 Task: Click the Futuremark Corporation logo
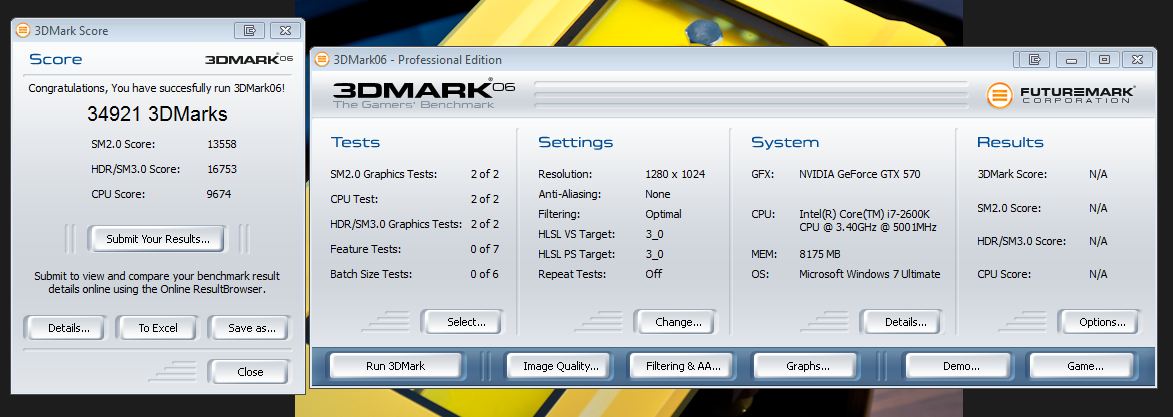(1060, 95)
